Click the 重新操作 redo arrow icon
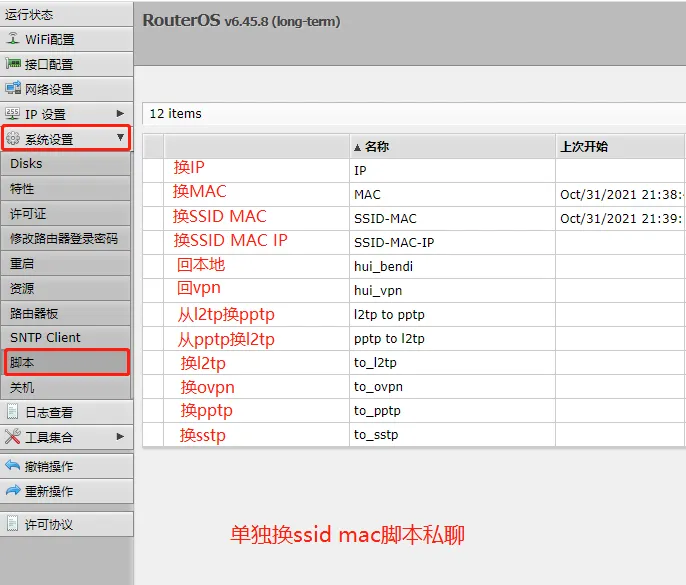 tap(13, 490)
